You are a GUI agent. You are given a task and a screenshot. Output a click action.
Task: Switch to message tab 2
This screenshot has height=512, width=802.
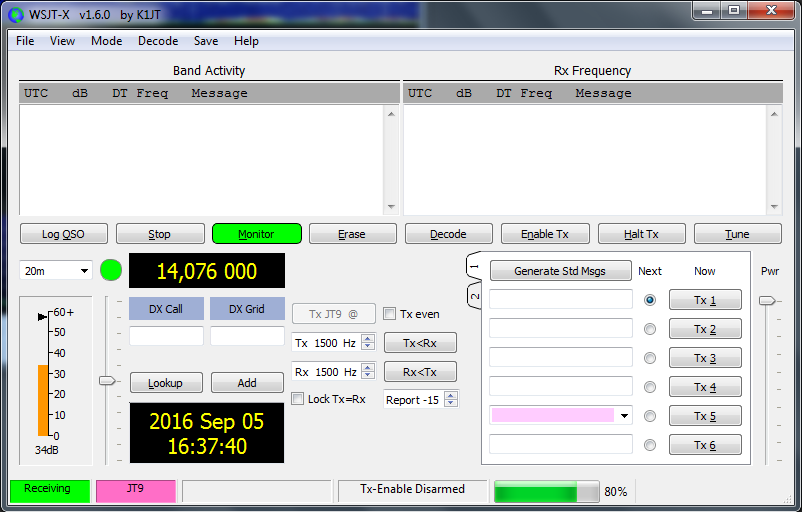[474, 296]
